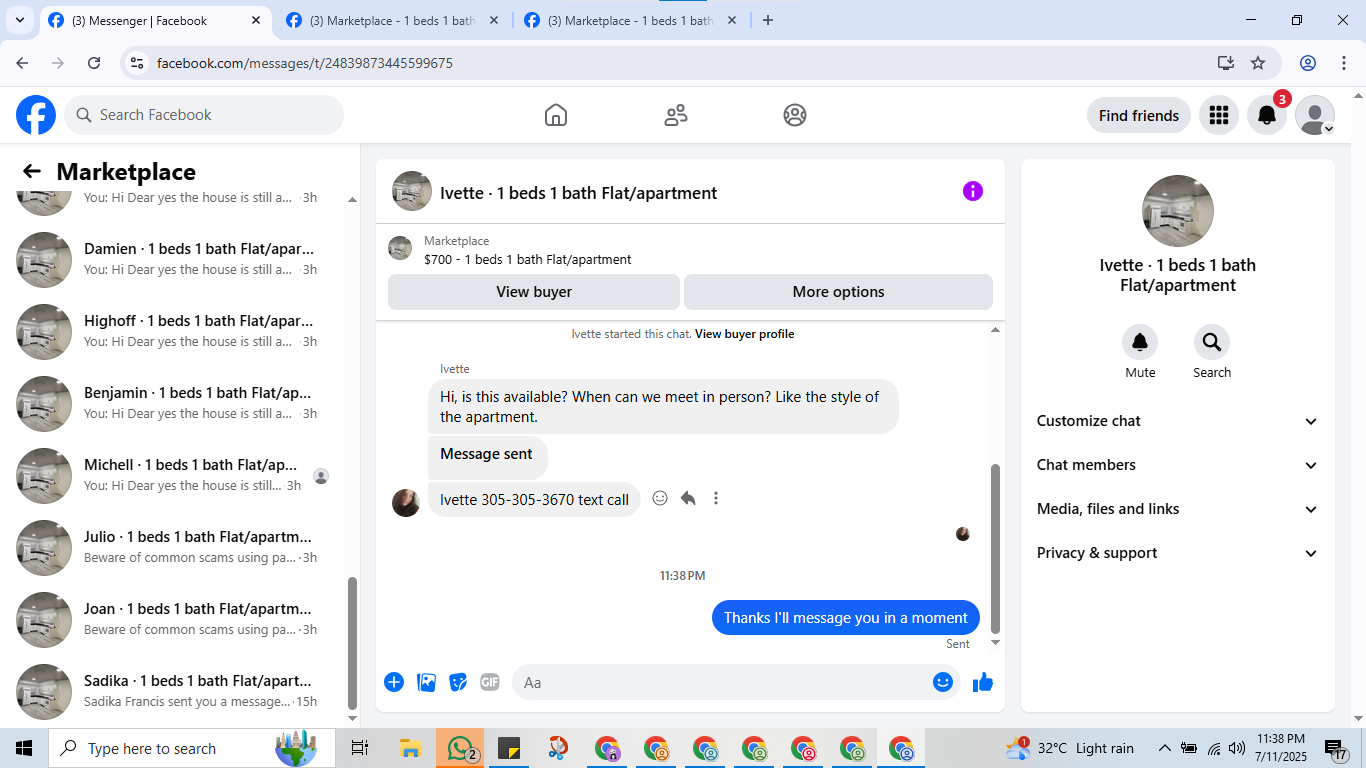This screenshot has height=768, width=1366.
Task: Open File Explorer from the taskbar
Action: coord(410,748)
